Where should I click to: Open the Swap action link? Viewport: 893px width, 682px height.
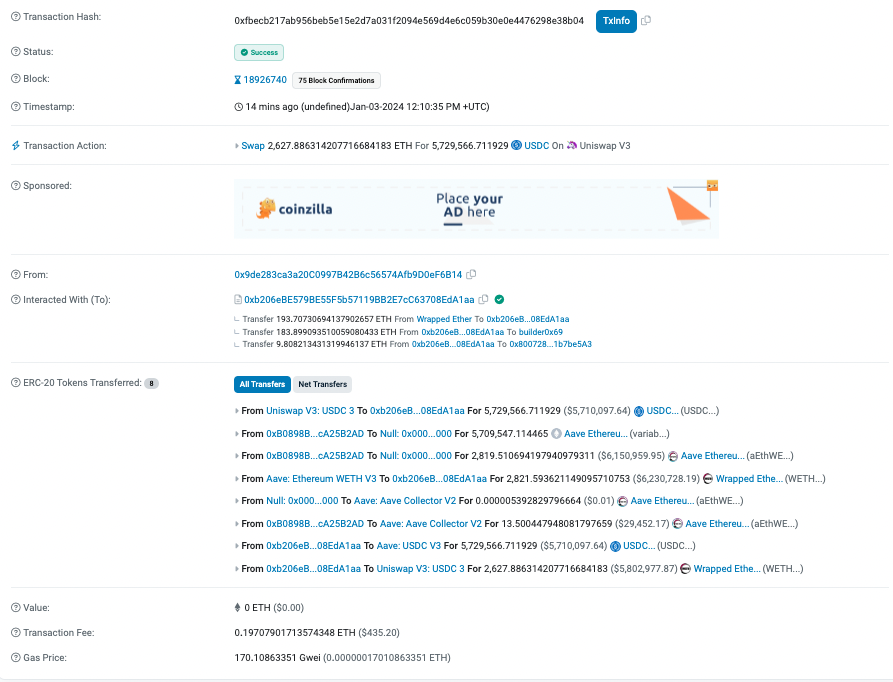click(253, 146)
